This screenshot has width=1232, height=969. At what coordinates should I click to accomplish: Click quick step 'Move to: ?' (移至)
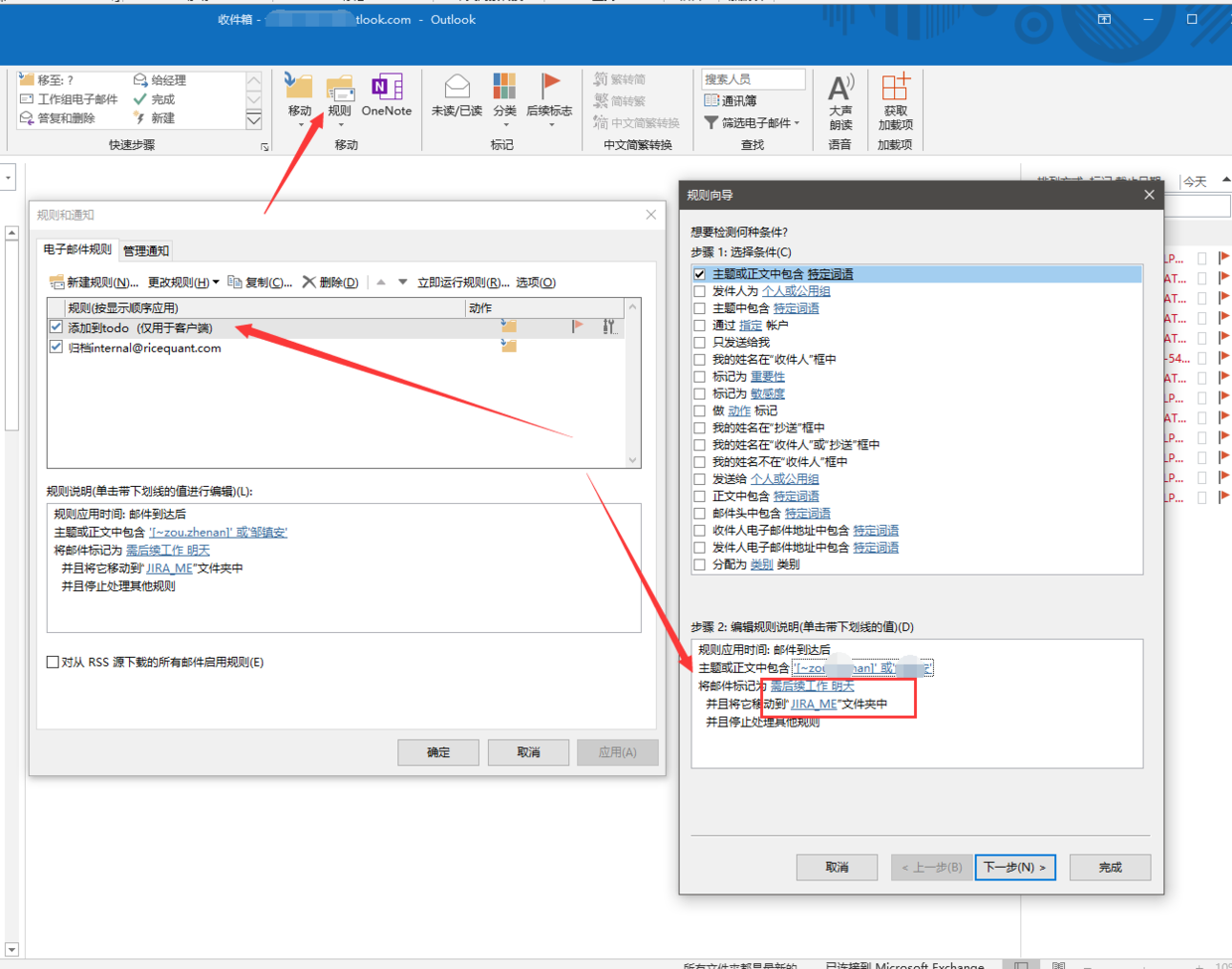pos(47,80)
